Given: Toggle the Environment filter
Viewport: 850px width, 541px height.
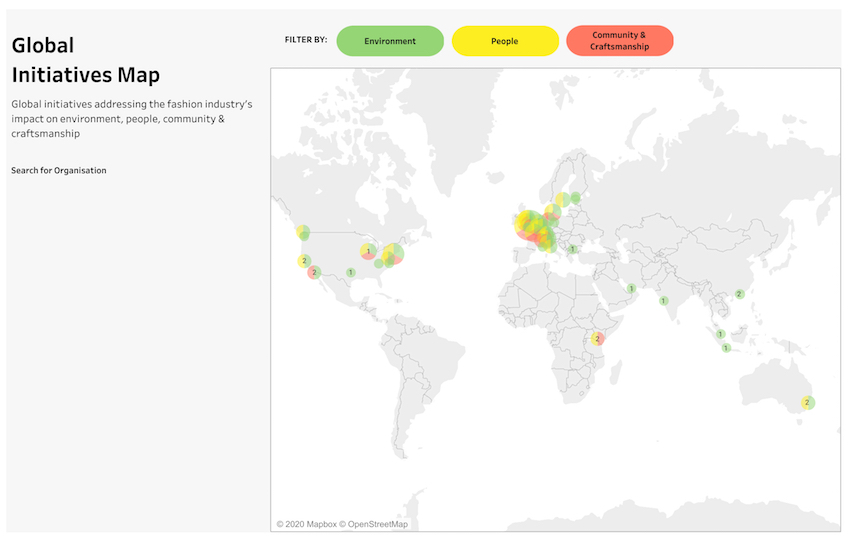Looking at the screenshot, I should point(390,41).
